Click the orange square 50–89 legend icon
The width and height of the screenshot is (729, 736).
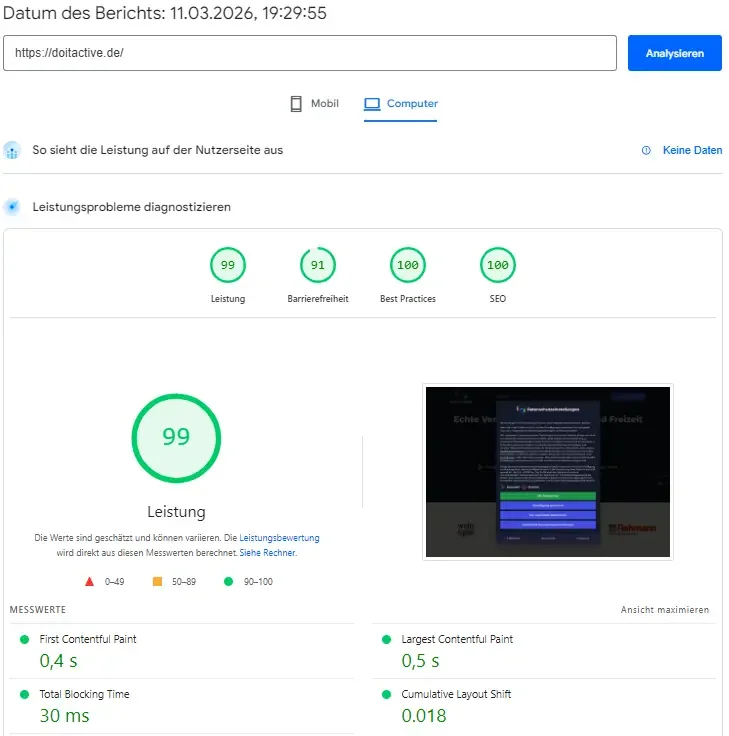[x=157, y=582]
